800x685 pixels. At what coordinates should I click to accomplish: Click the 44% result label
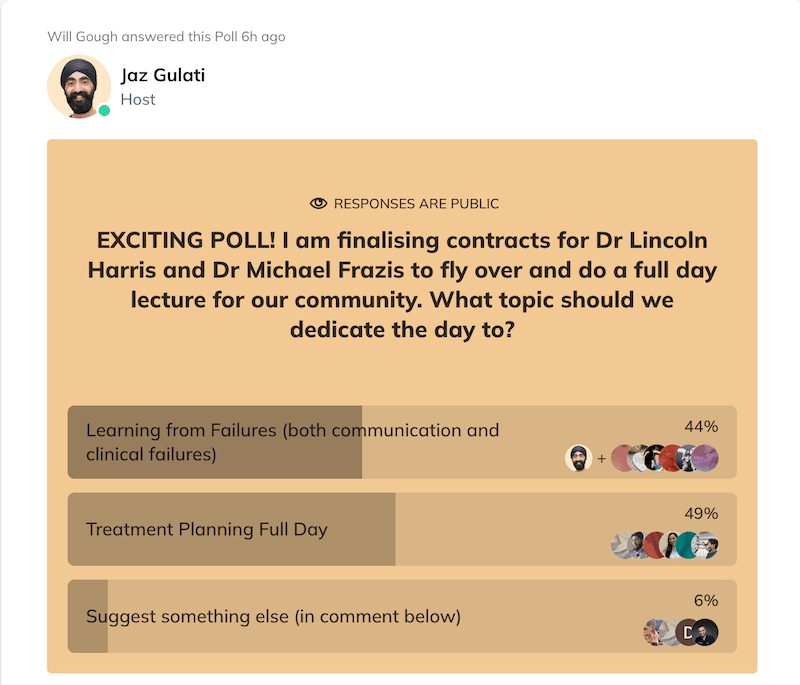click(701, 426)
